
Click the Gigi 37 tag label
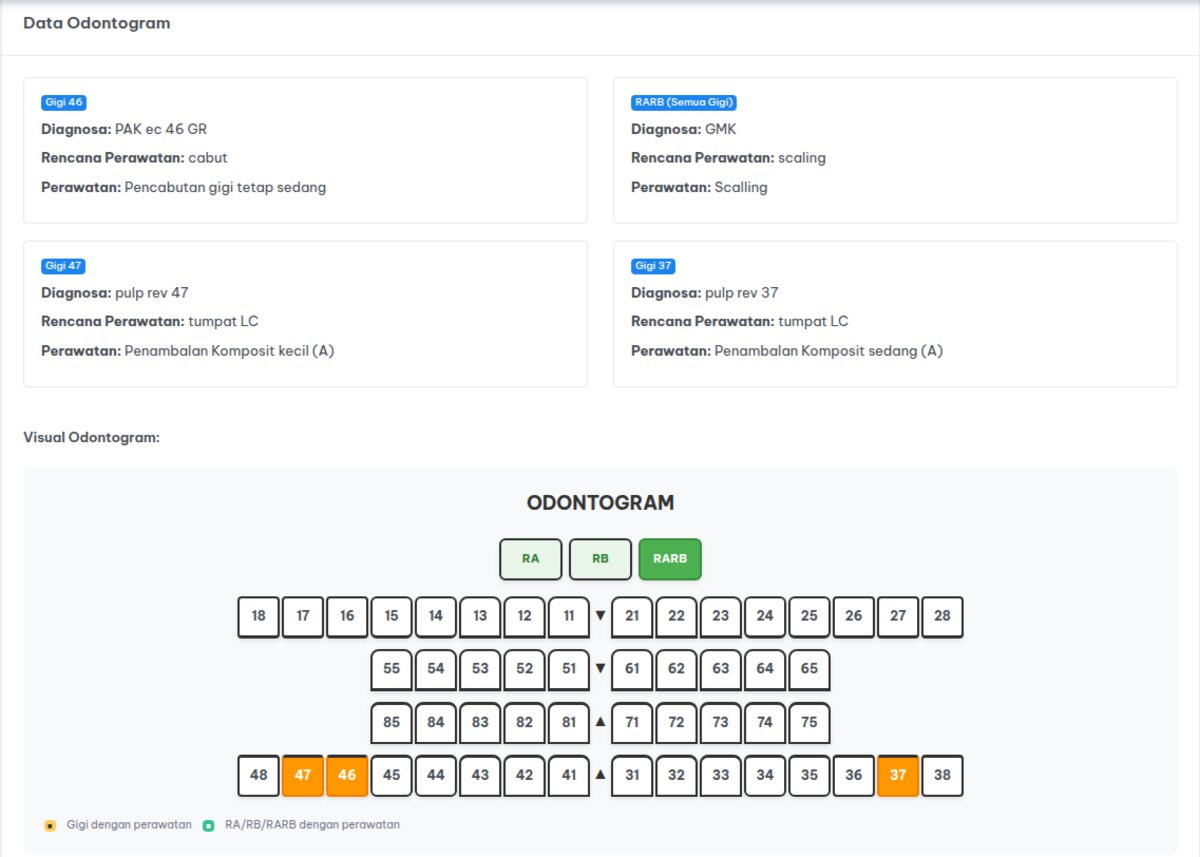pos(653,266)
